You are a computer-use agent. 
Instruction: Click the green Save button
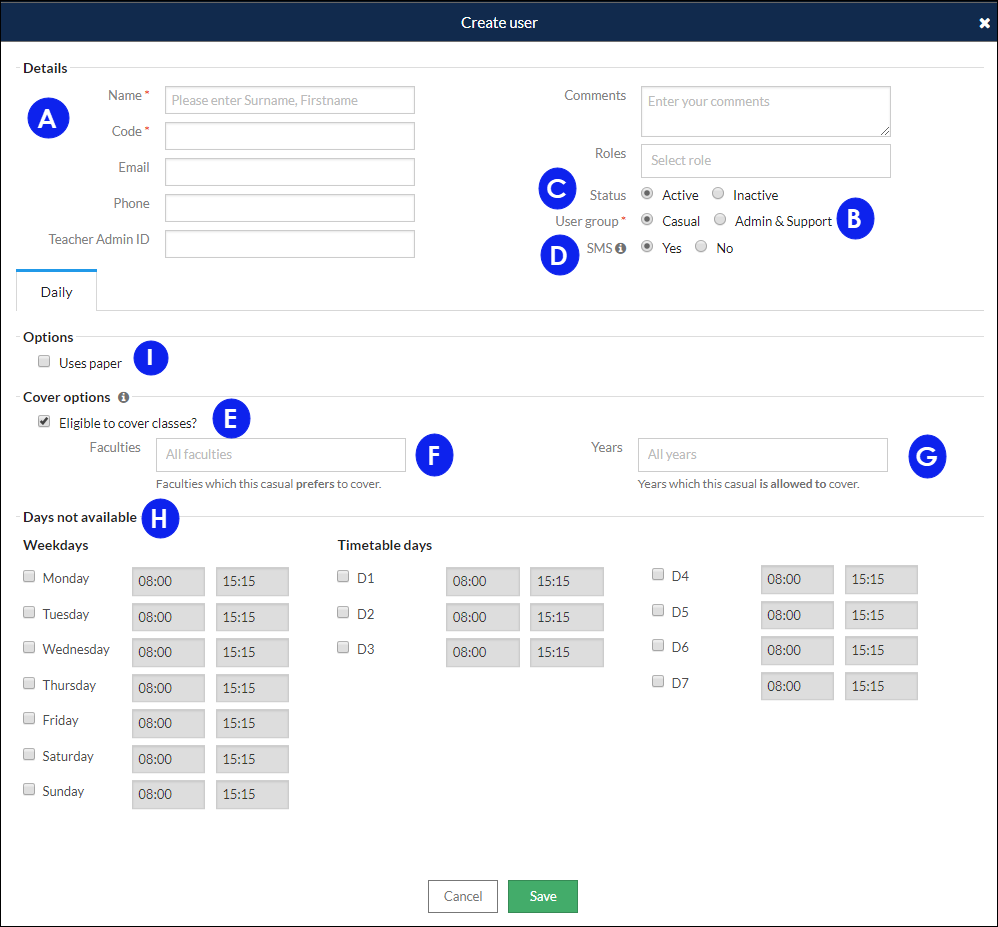coord(543,896)
